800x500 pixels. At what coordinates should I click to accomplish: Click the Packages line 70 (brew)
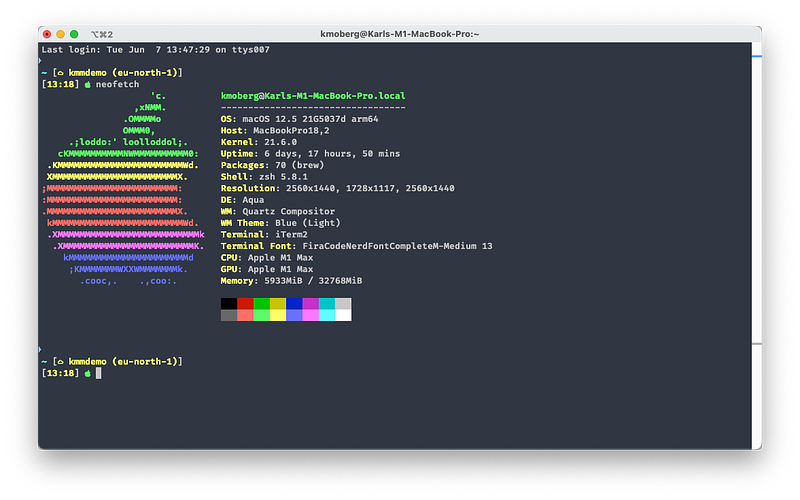[x=272, y=165]
